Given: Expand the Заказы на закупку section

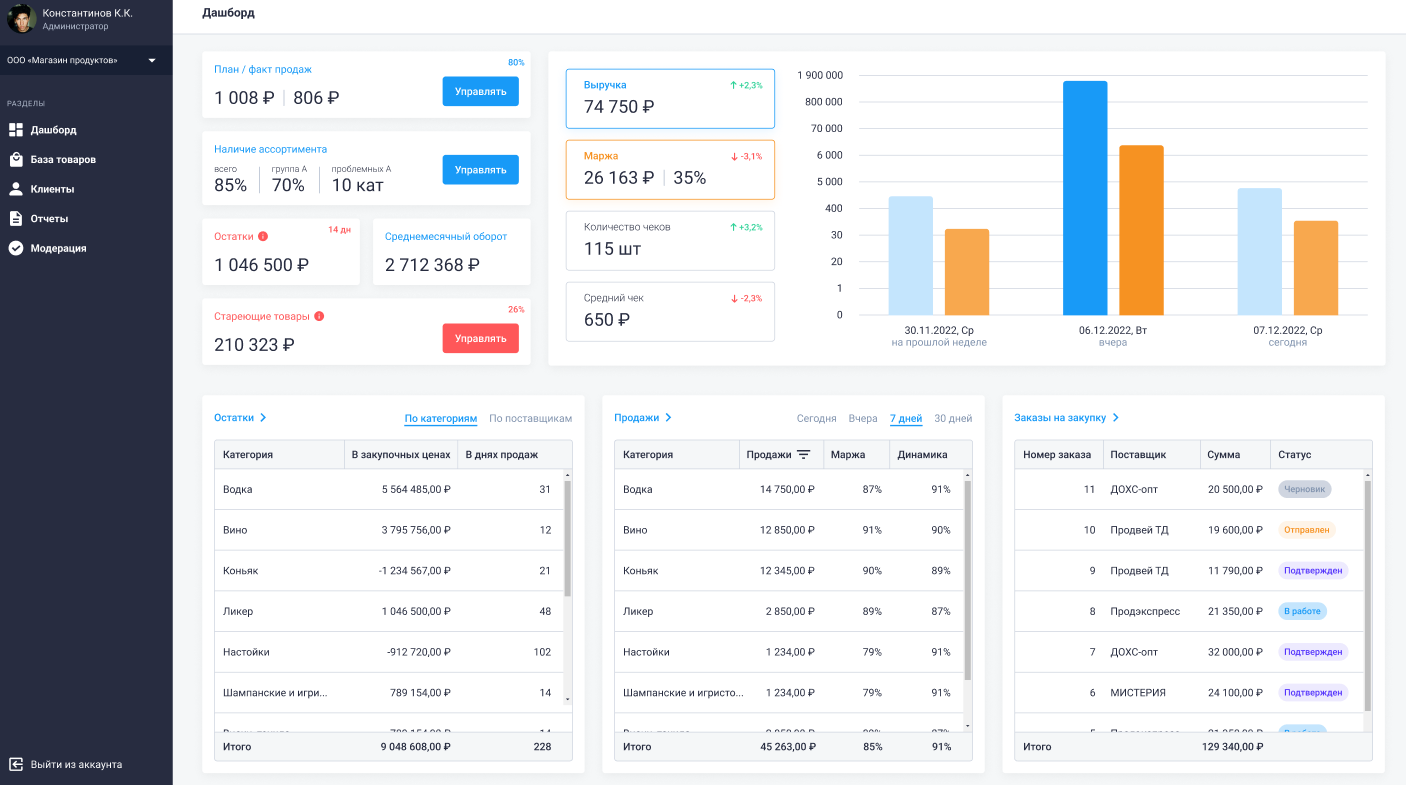Looking at the screenshot, I should (x=1066, y=418).
